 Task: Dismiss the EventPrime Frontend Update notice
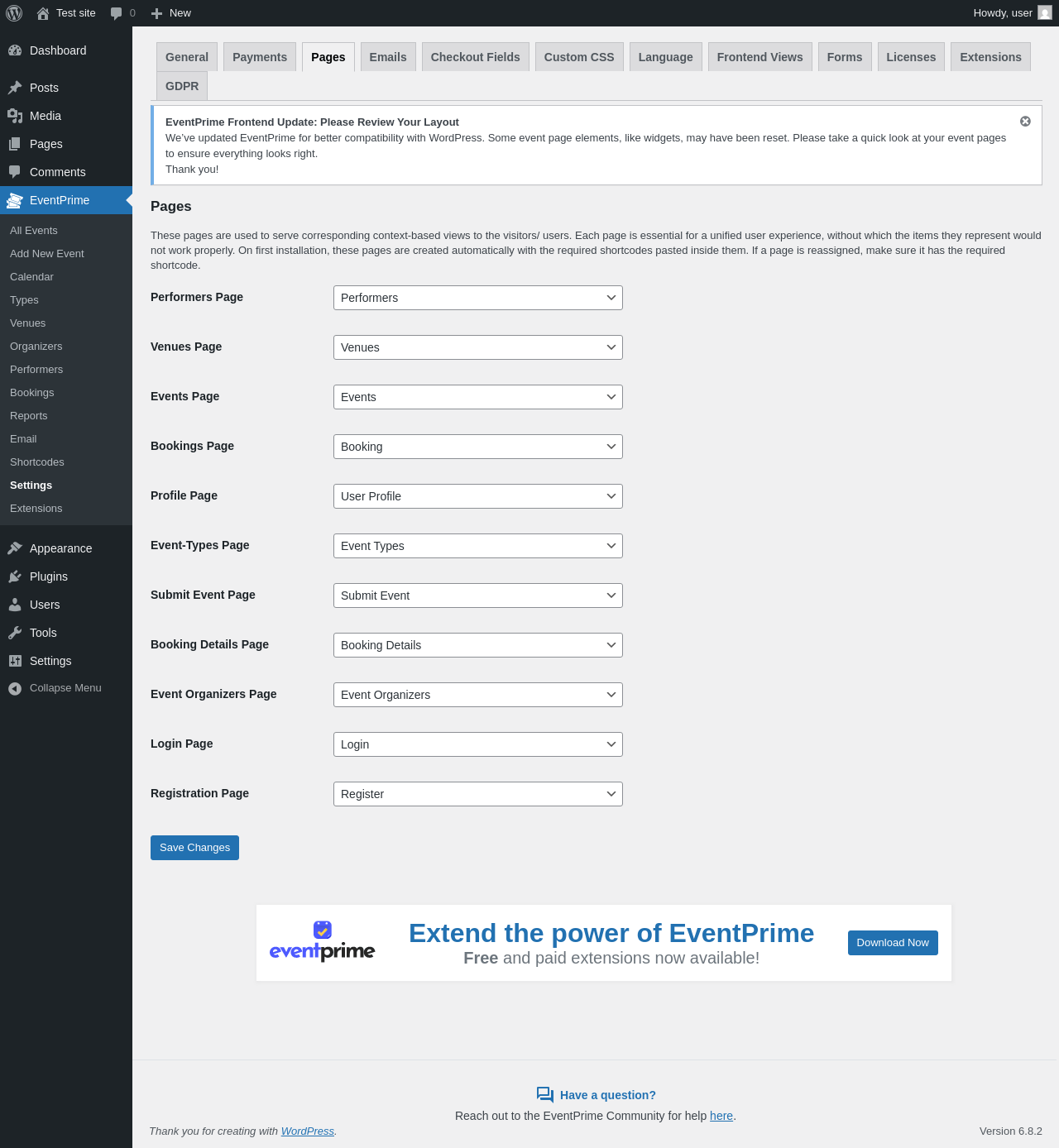click(x=1025, y=122)
